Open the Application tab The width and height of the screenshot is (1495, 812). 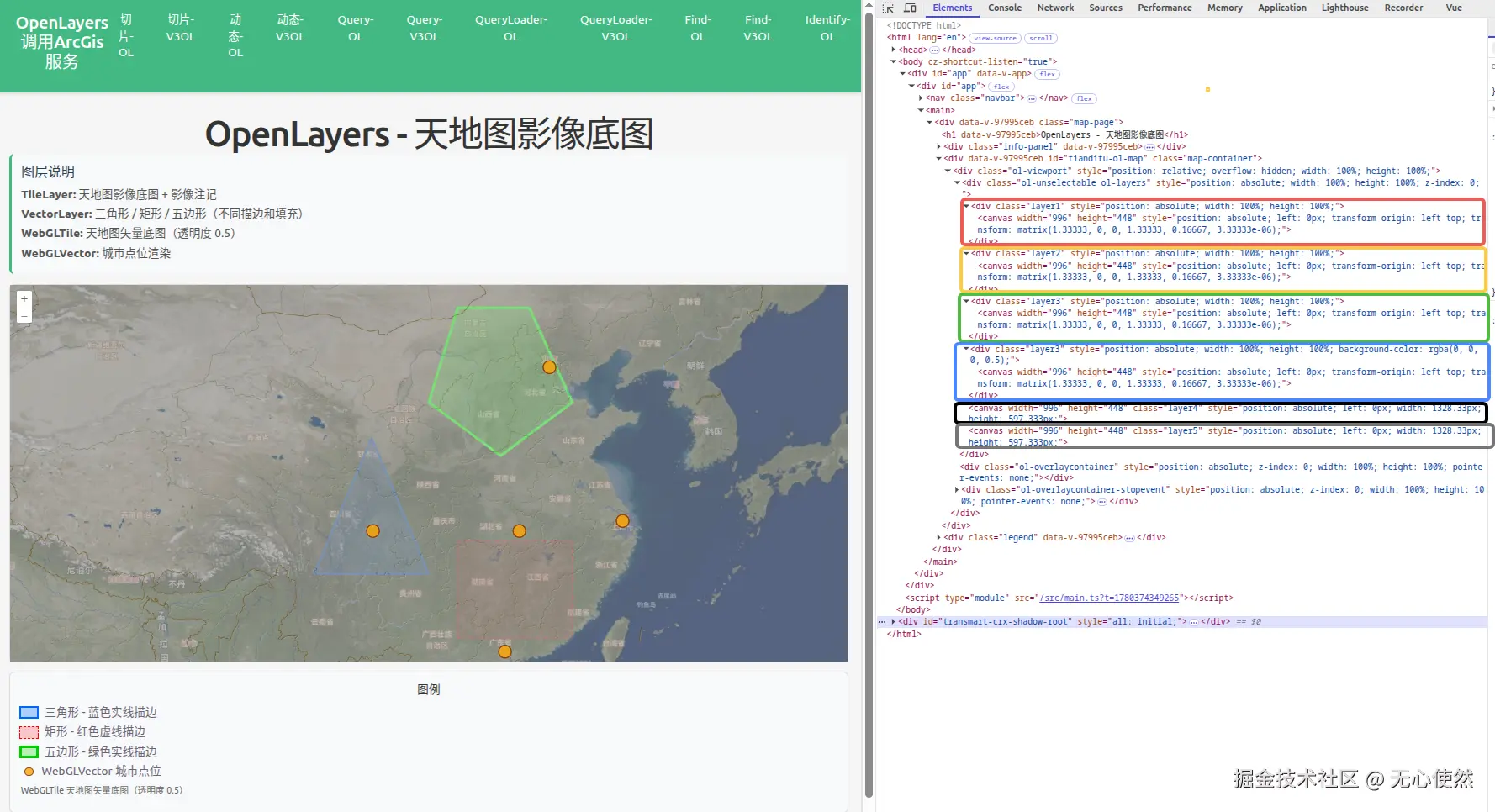(1282, 8)
